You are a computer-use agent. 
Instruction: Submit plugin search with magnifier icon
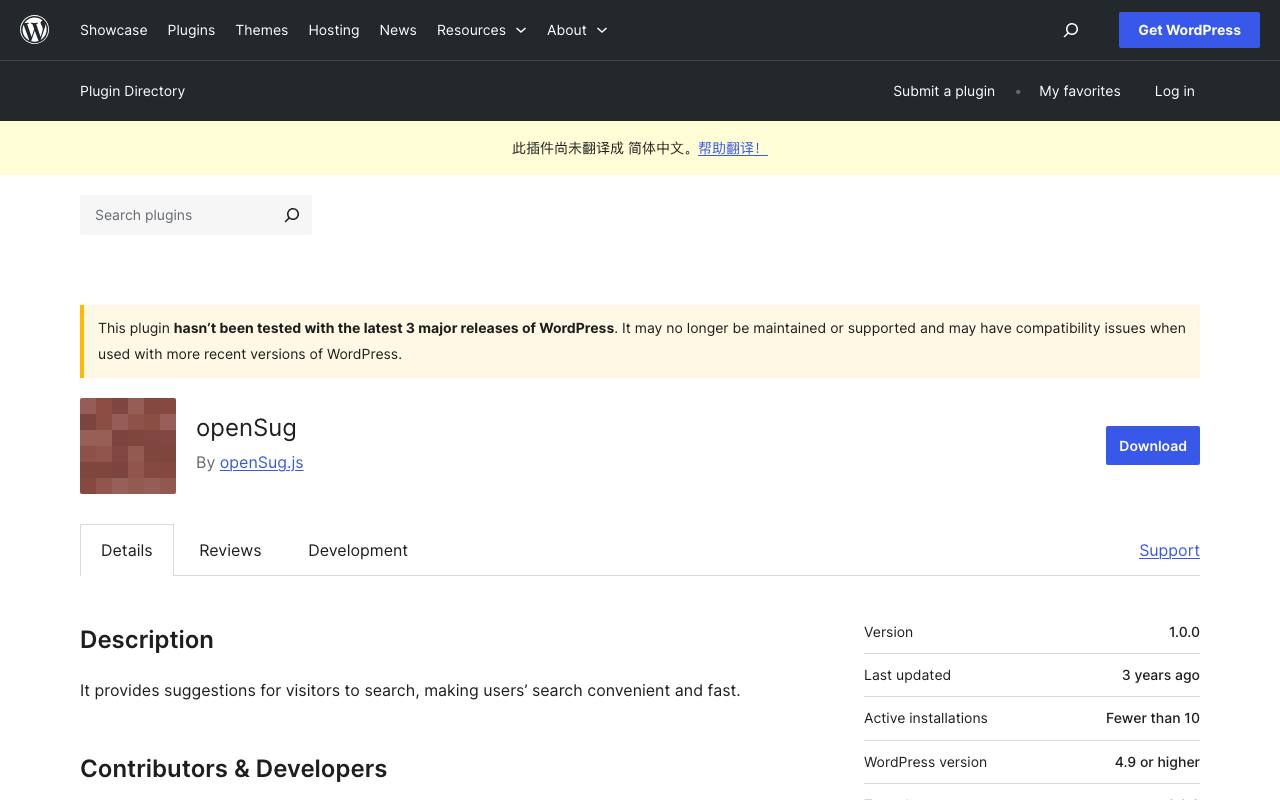(x=292, y=215)
